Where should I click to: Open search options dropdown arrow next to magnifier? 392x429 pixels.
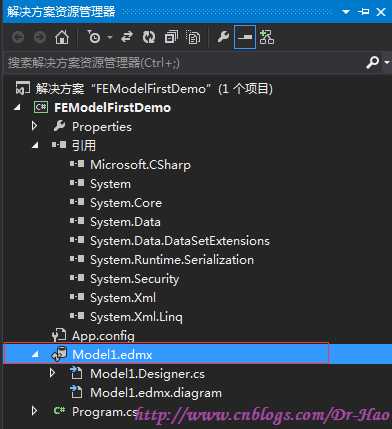point(387,62)
